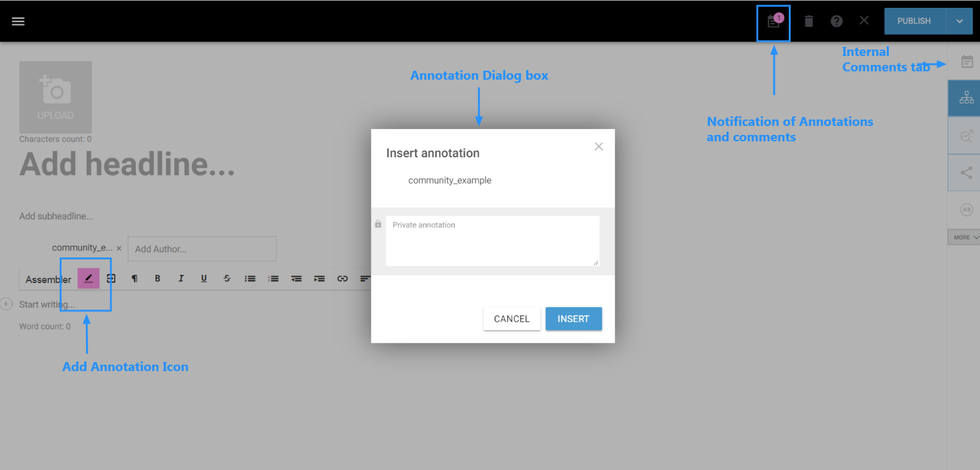Close the Insert annotation dialog
Viewport: 980px width, 470px height.
tap(598, 147)
